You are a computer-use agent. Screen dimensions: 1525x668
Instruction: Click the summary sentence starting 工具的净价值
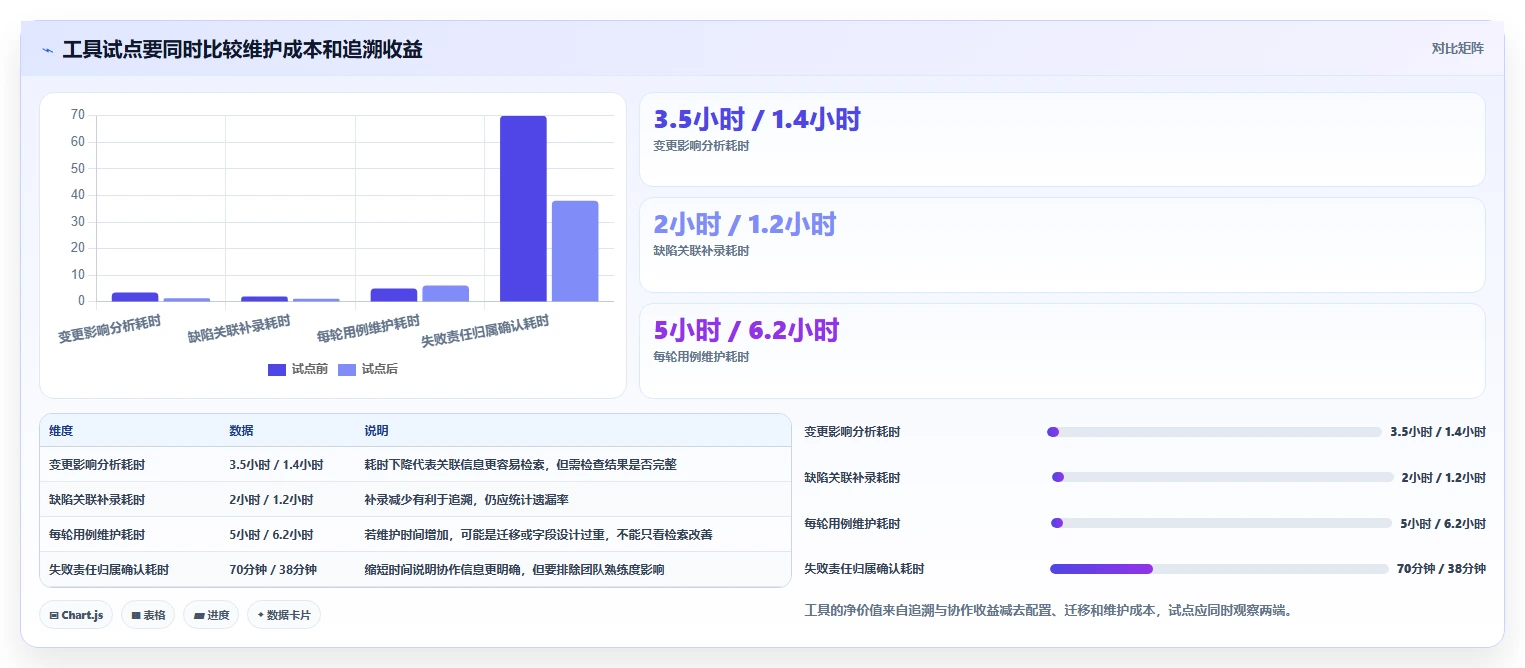[x=1050, y=610]
